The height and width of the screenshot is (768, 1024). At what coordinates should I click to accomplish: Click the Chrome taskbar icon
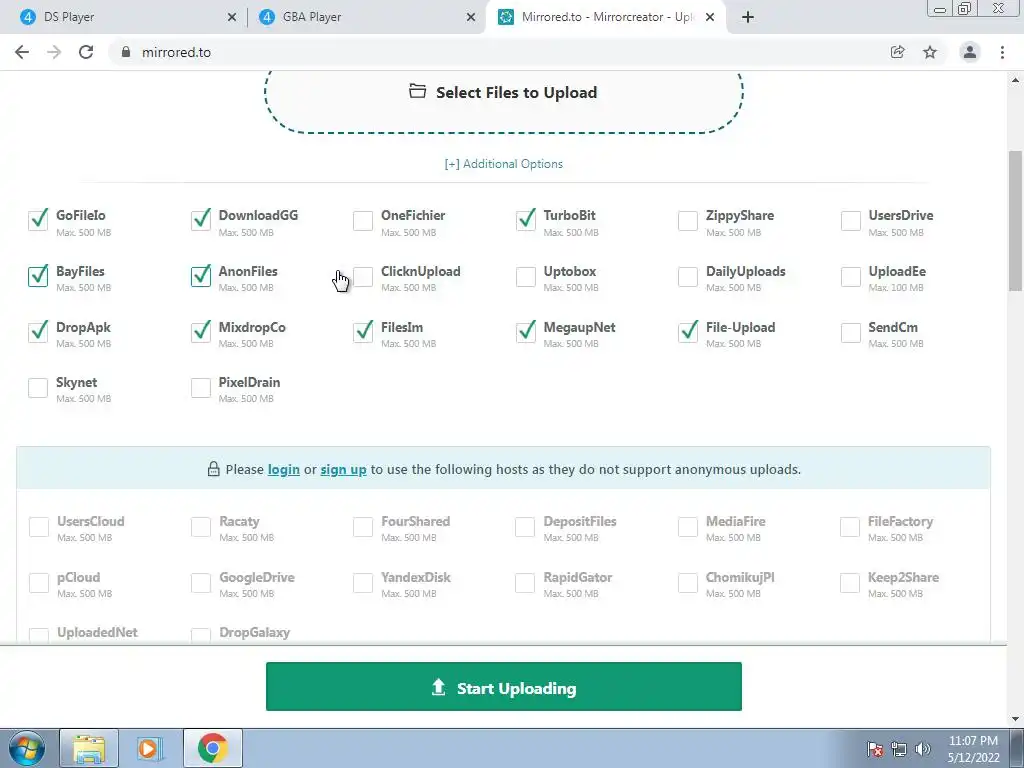tap(212, 748)
